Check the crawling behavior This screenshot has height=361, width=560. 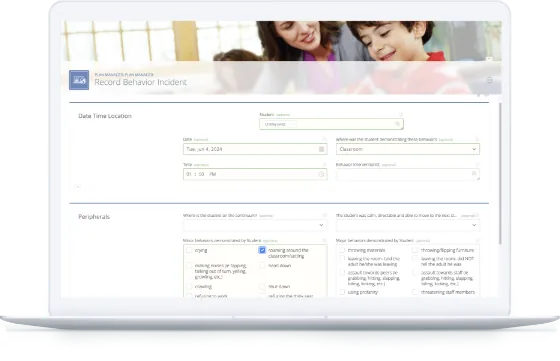[189, 286]
